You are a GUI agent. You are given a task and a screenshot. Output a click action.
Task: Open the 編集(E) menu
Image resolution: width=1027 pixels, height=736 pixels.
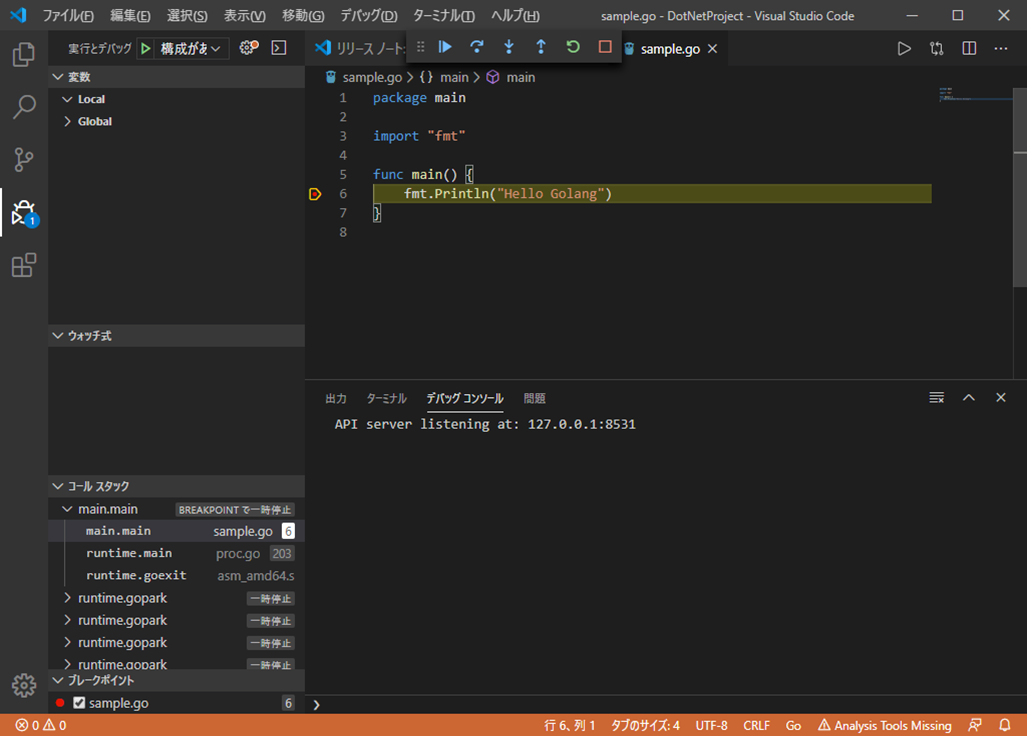point(130,16)
